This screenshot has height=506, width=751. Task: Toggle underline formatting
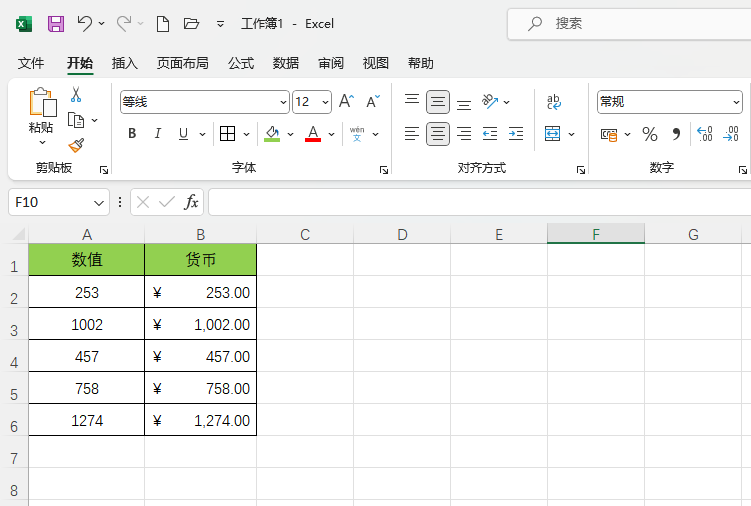183,134
